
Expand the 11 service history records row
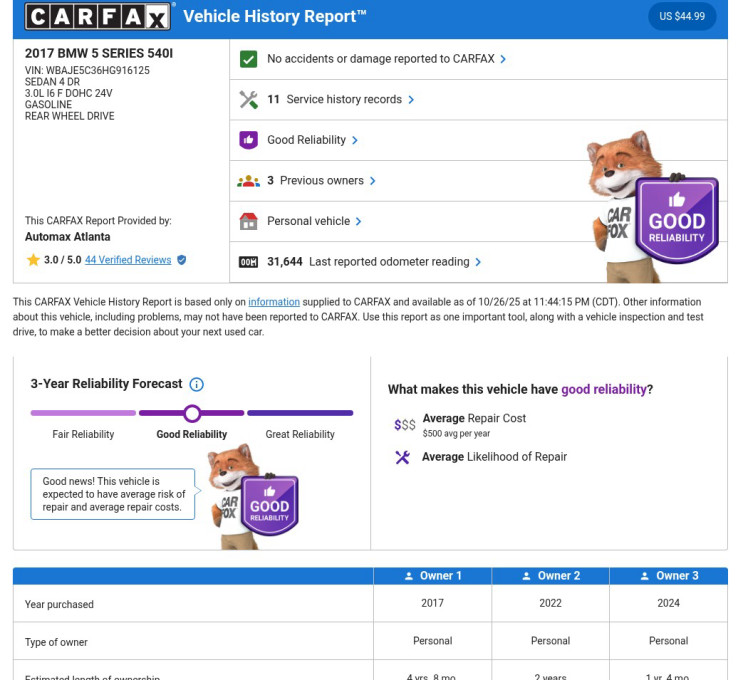tap(411, 100)
